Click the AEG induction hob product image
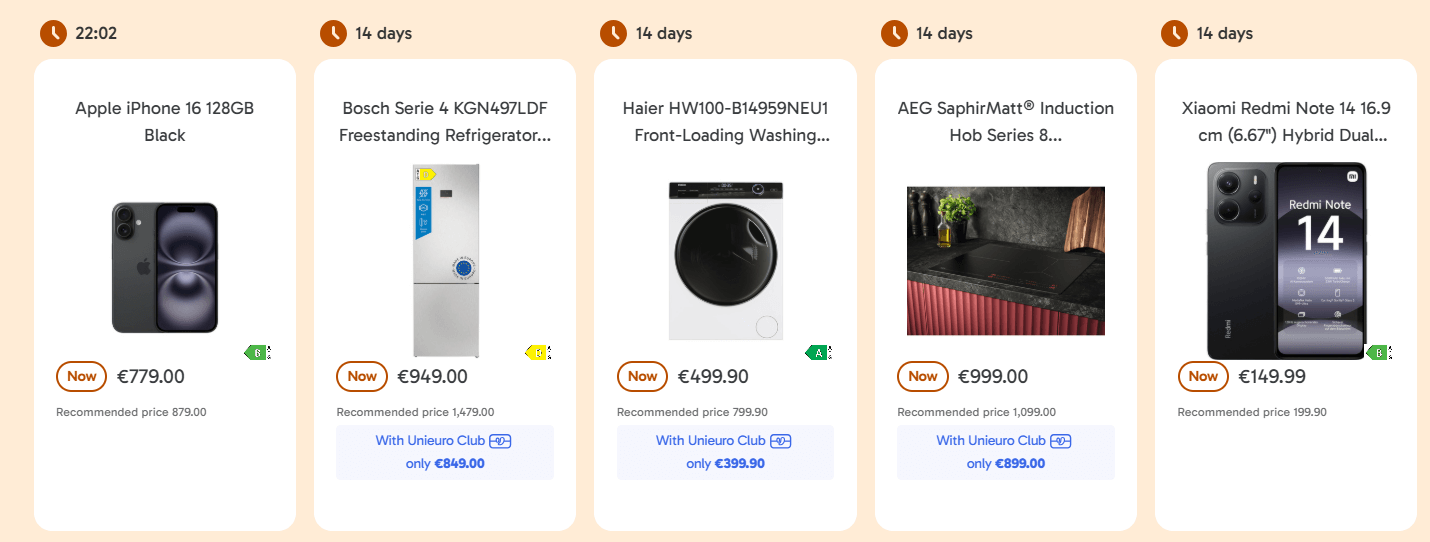This screenshot has width=1430, height=542. [1006, 261]
